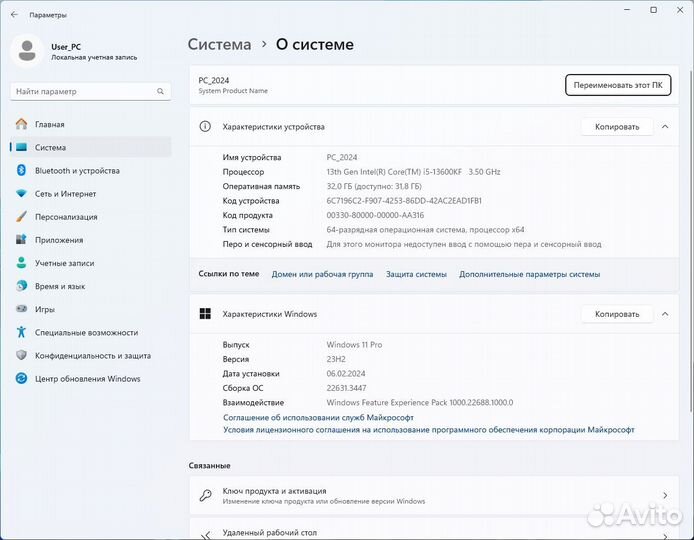The image size is (694, 540).
Task: Focus the Найти параметр search field
Action: [x=90, y=91]
